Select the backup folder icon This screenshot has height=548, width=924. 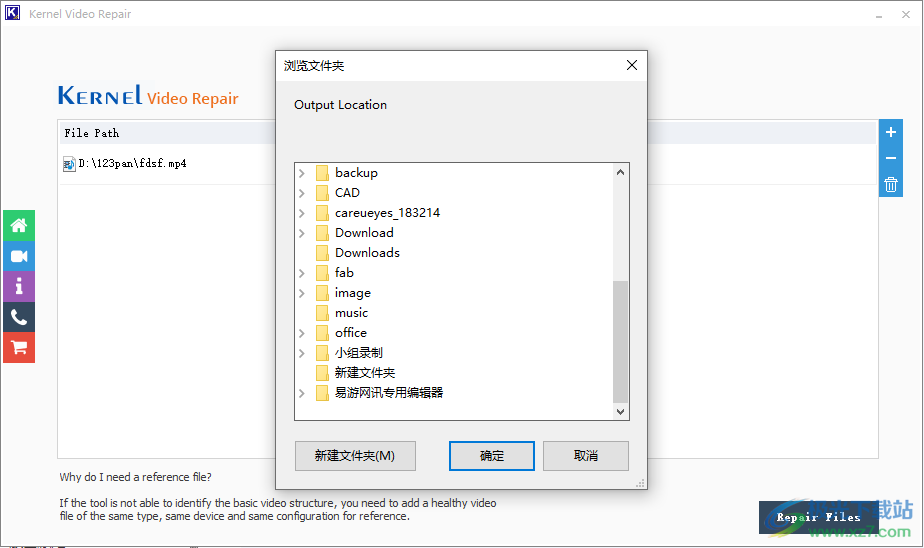[x=322, y=173]
